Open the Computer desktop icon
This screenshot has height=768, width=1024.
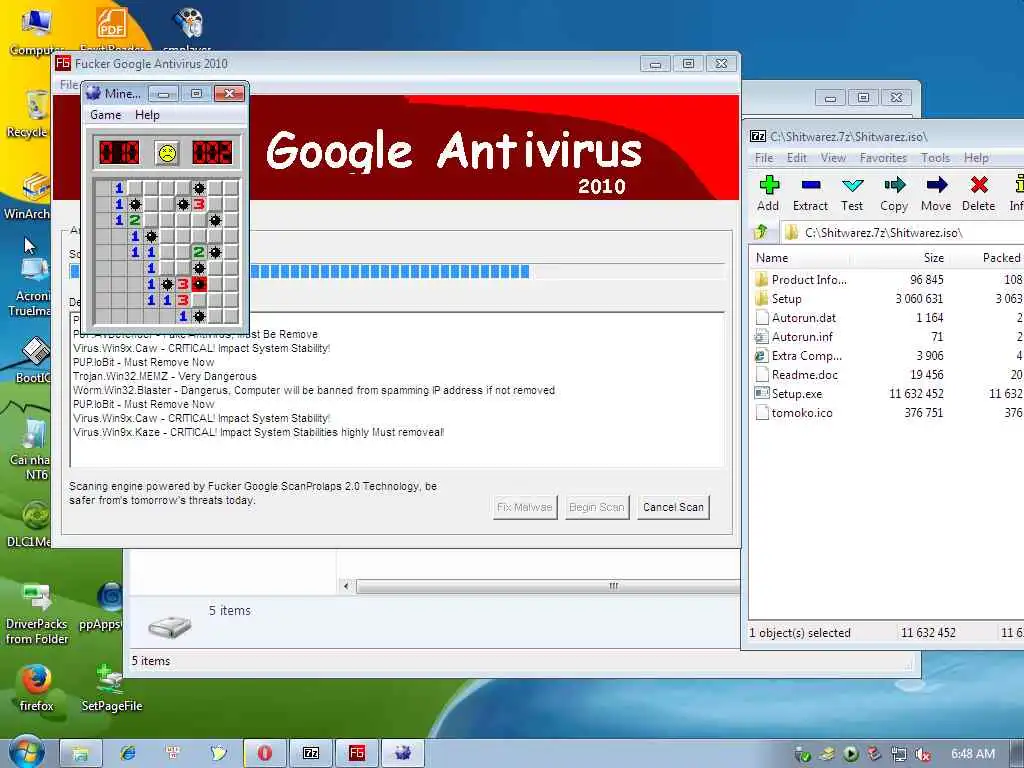36,31
